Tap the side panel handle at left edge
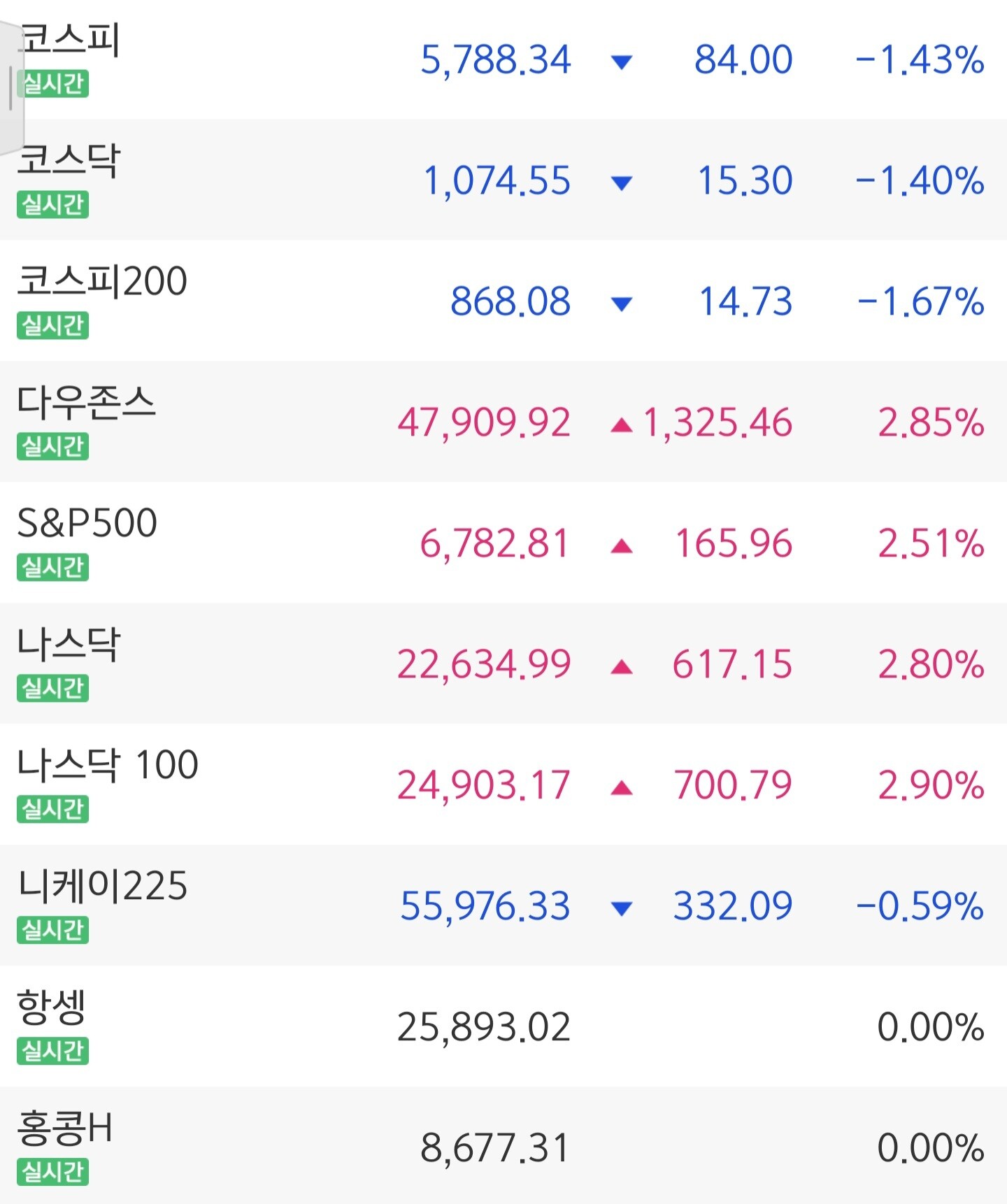Screen dimensions: 1007x1204 point(10,88)
